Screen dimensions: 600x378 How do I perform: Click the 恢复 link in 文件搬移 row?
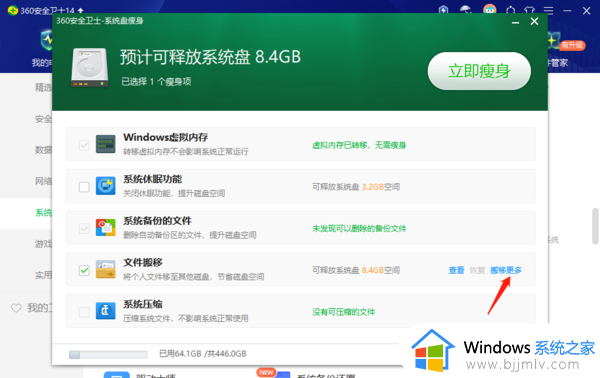tap(477, 270)
